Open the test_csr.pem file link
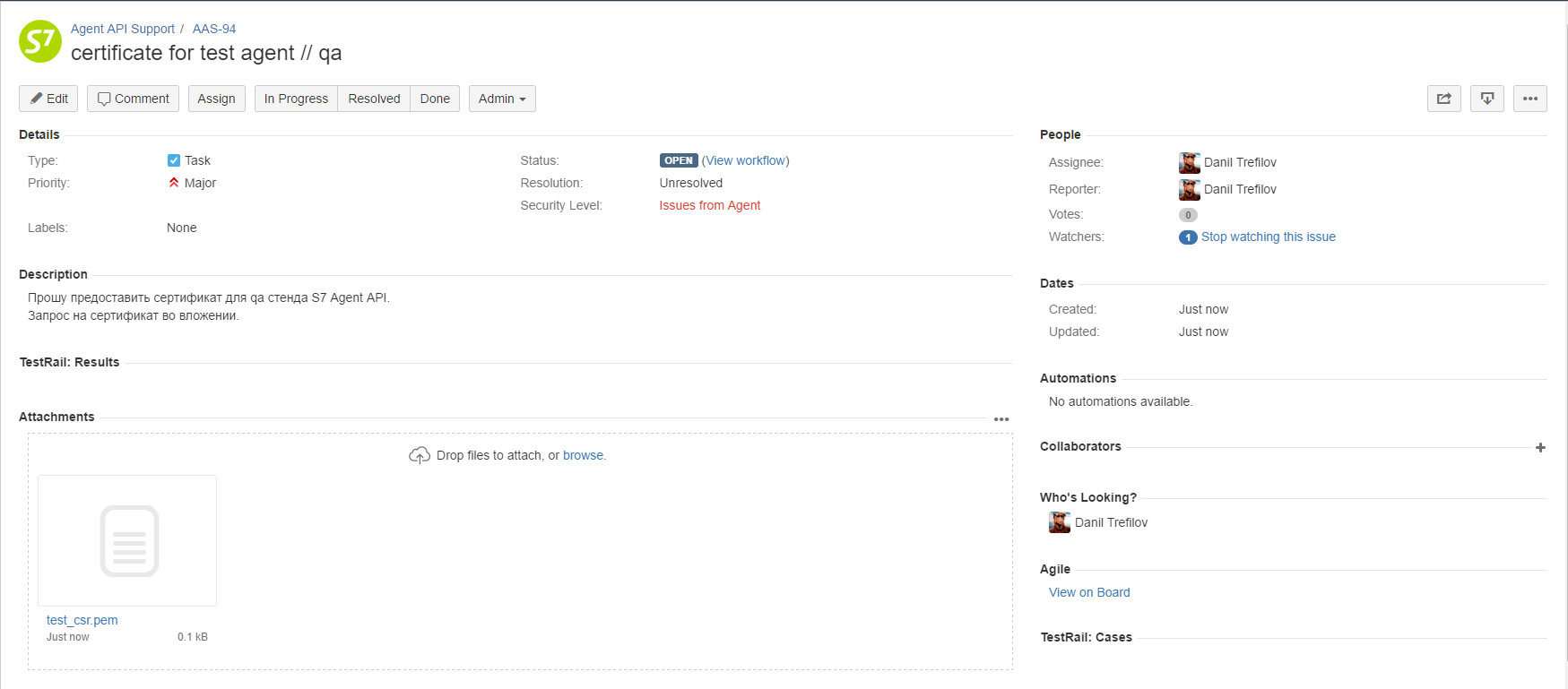 coord(82,620)
